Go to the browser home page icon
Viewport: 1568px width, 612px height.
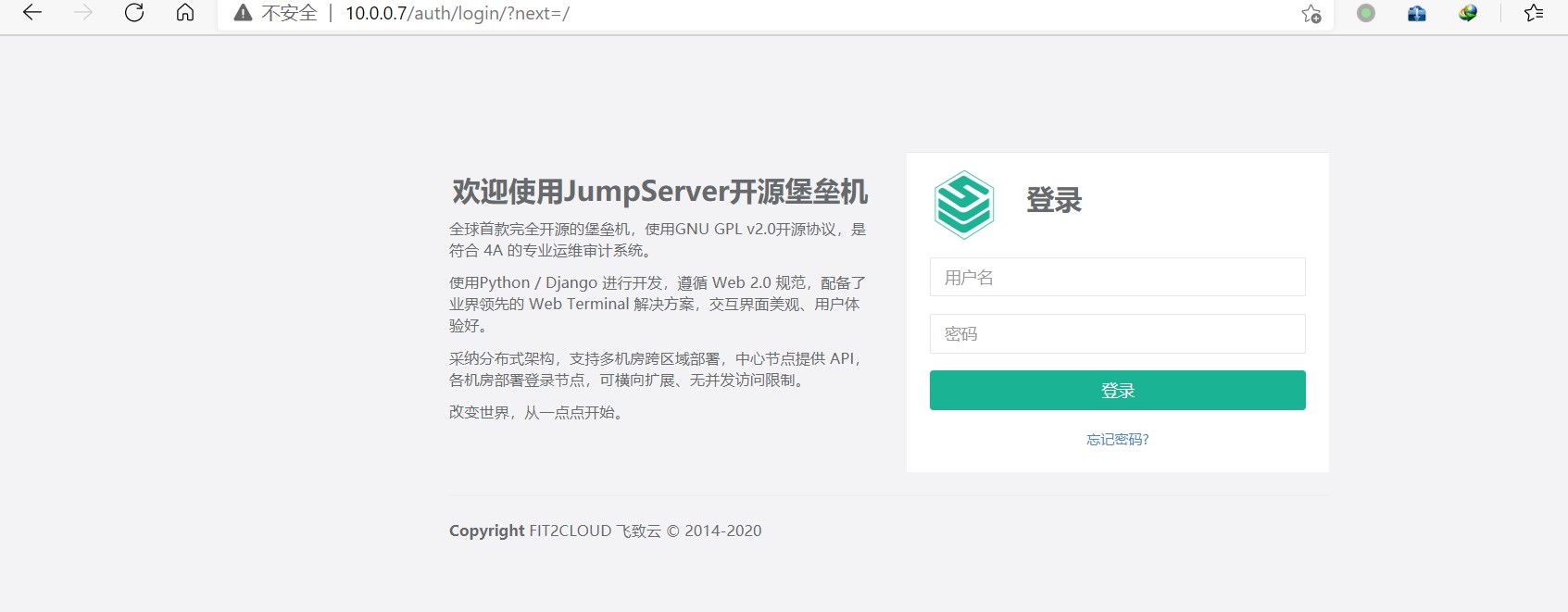pos(185,13)
